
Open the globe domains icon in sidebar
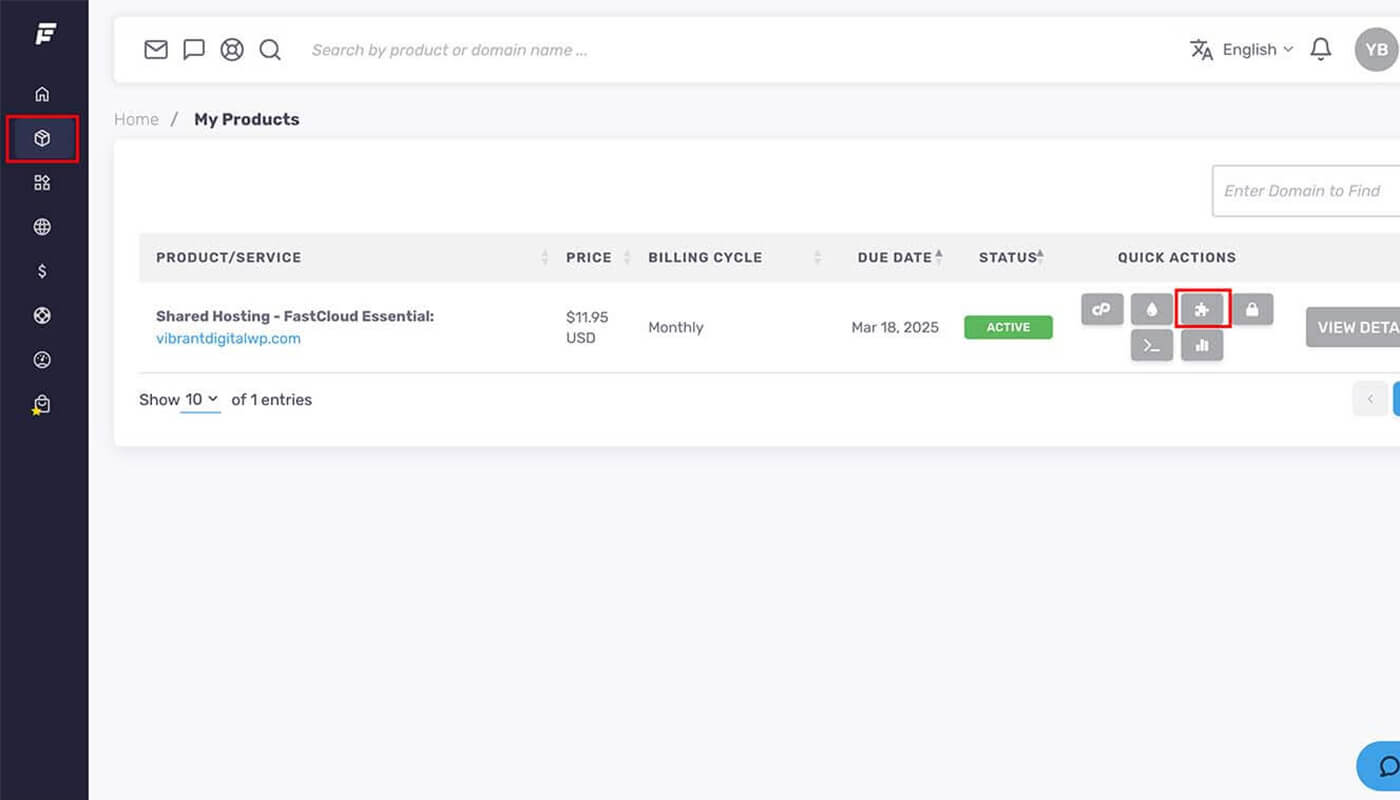click(x=42, y=227)
